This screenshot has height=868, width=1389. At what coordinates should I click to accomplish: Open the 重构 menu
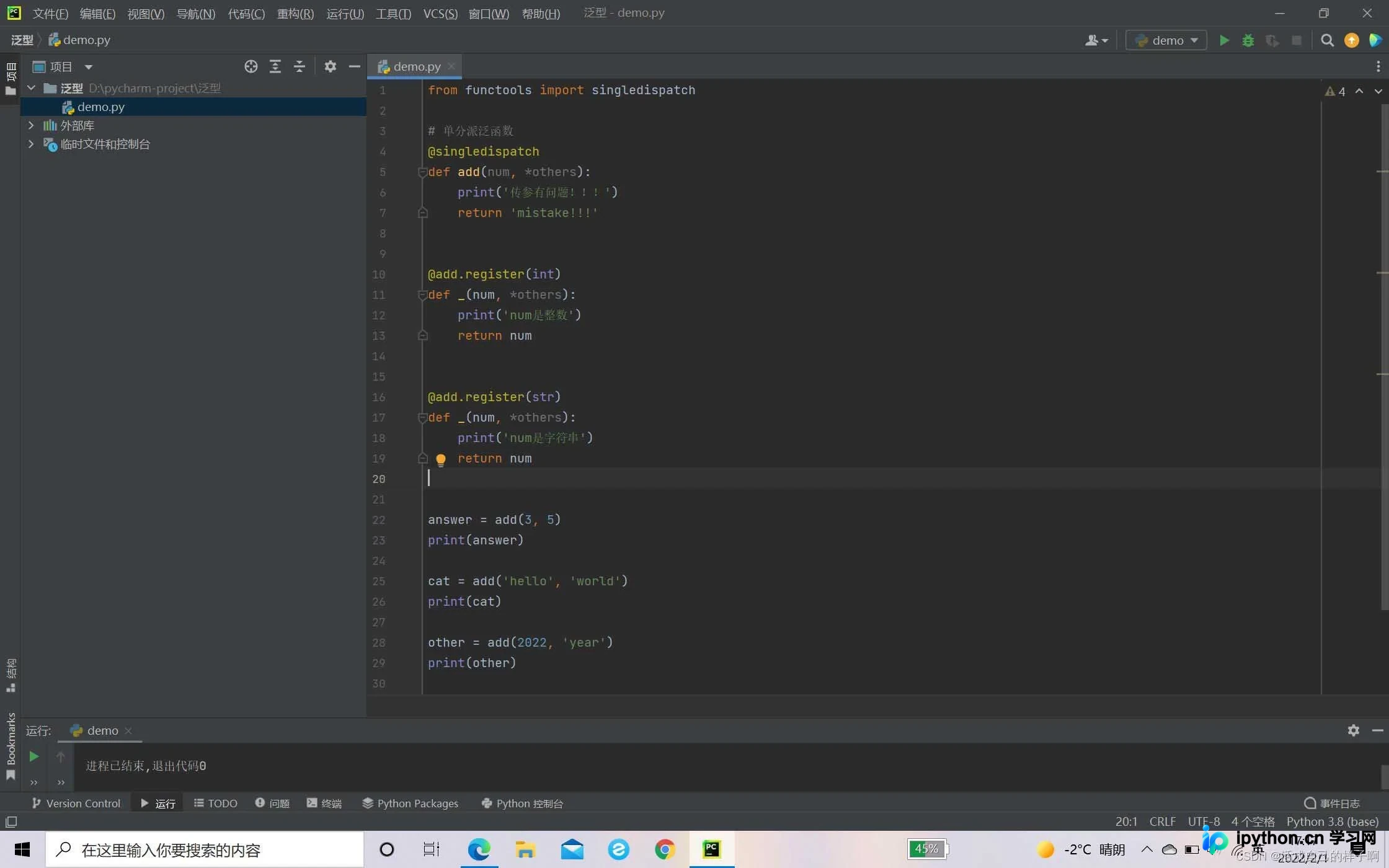click(295, 13)
